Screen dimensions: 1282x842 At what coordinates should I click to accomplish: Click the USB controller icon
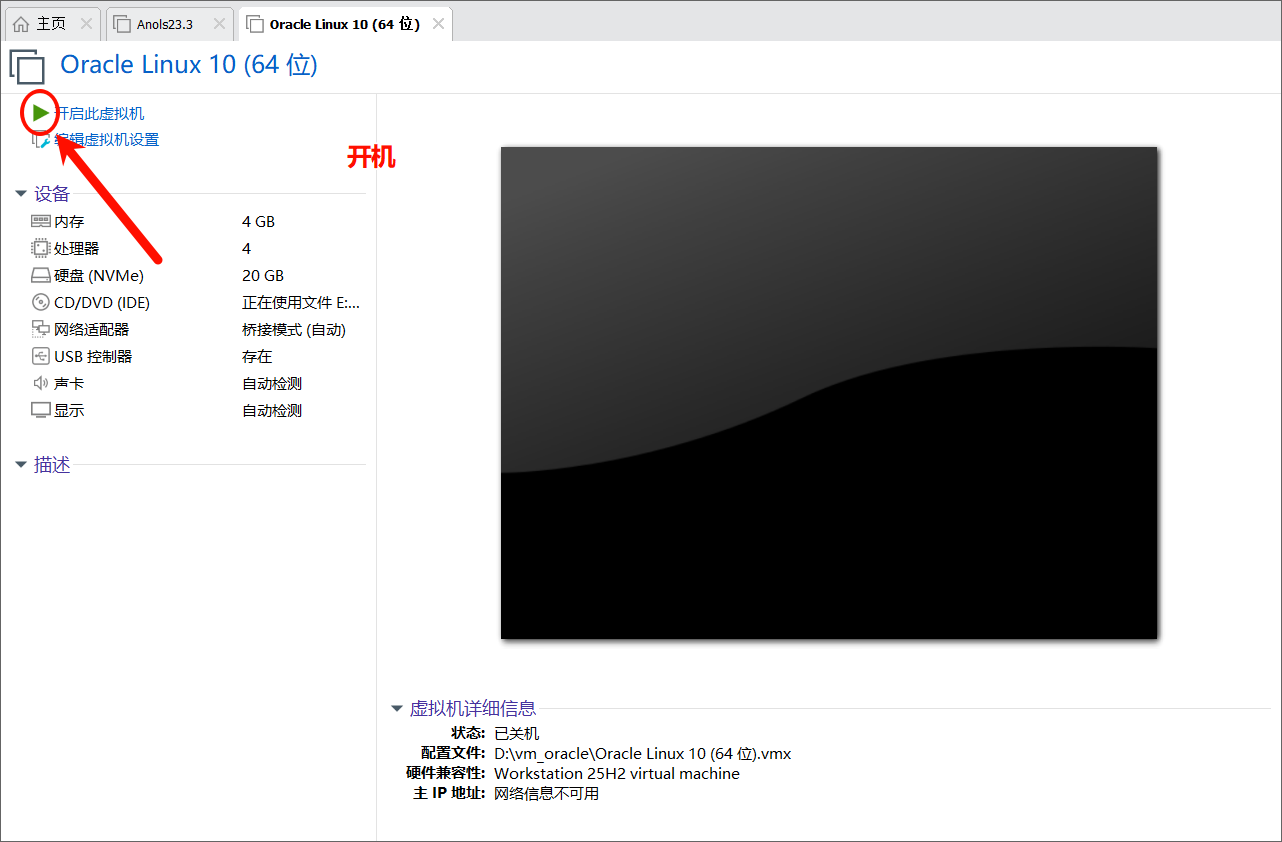(x=41, y=356)
